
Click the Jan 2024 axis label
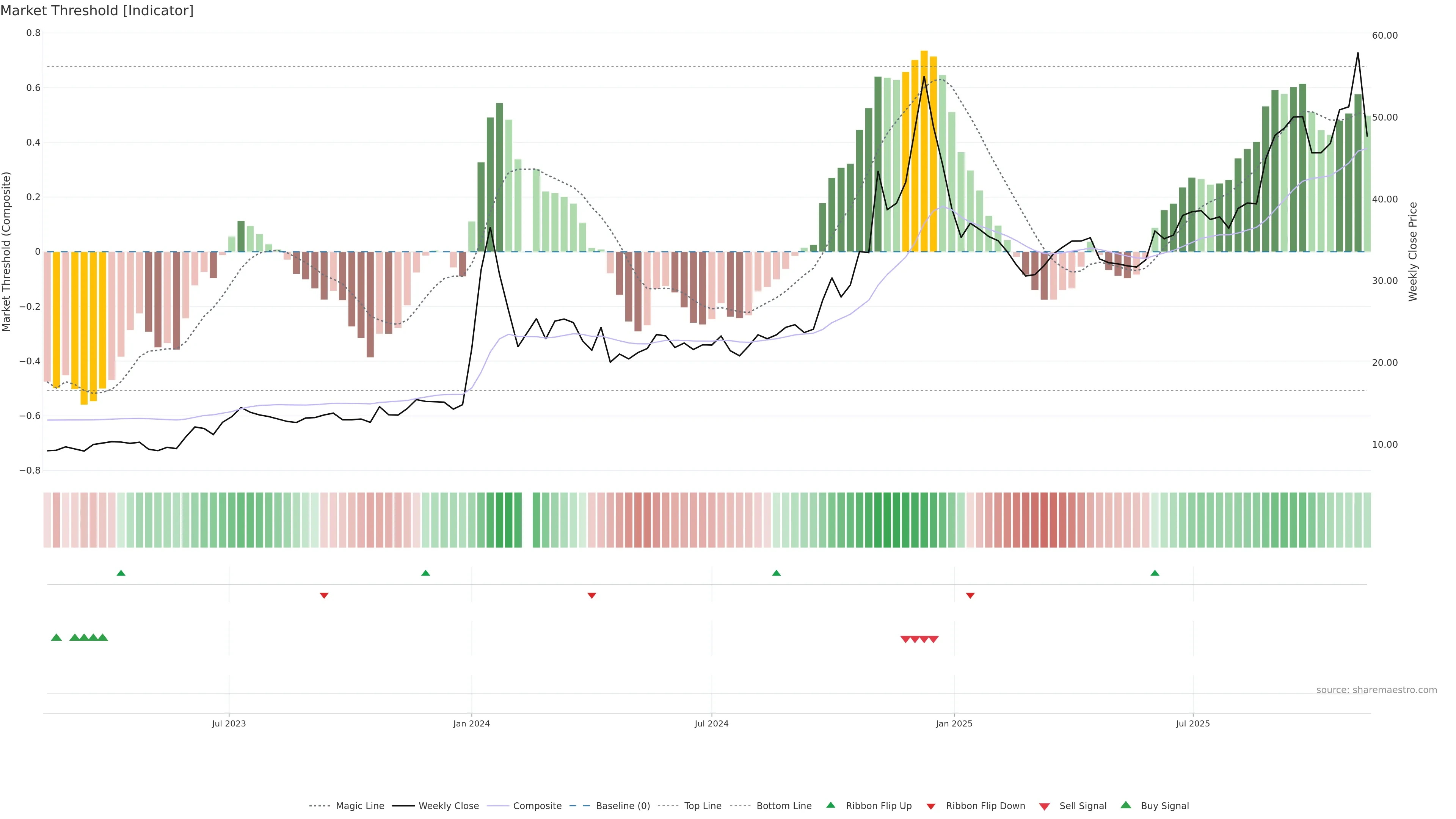471,723
